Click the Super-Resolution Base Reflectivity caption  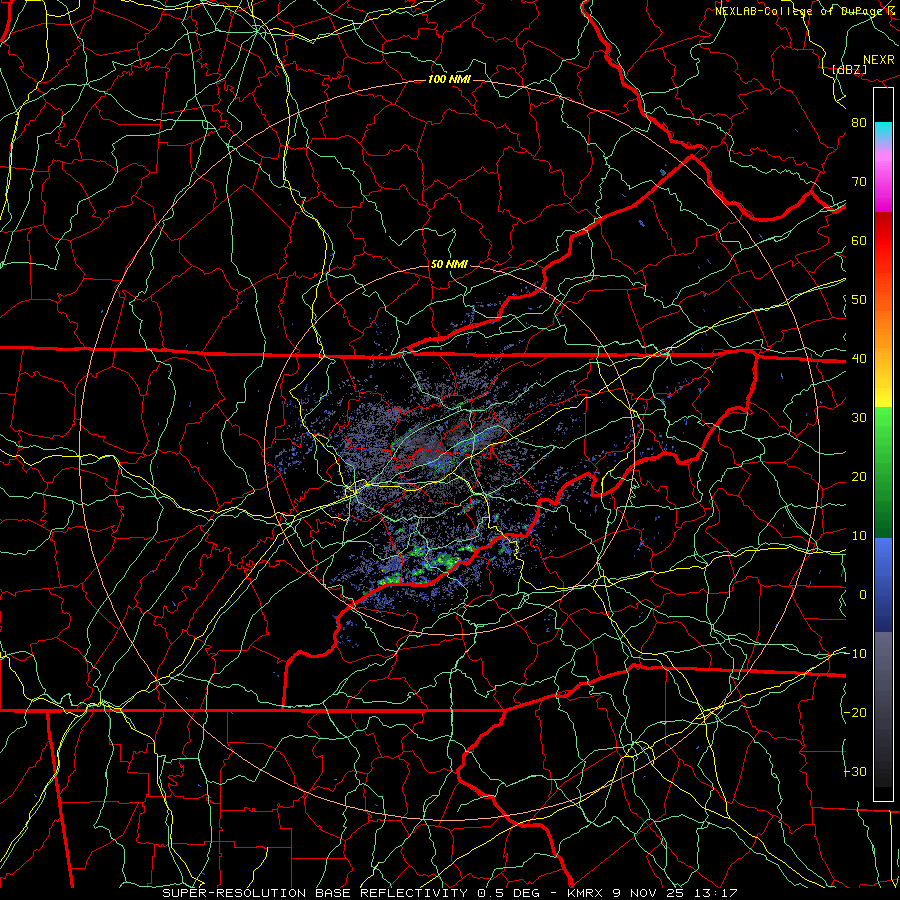[315, 893]
